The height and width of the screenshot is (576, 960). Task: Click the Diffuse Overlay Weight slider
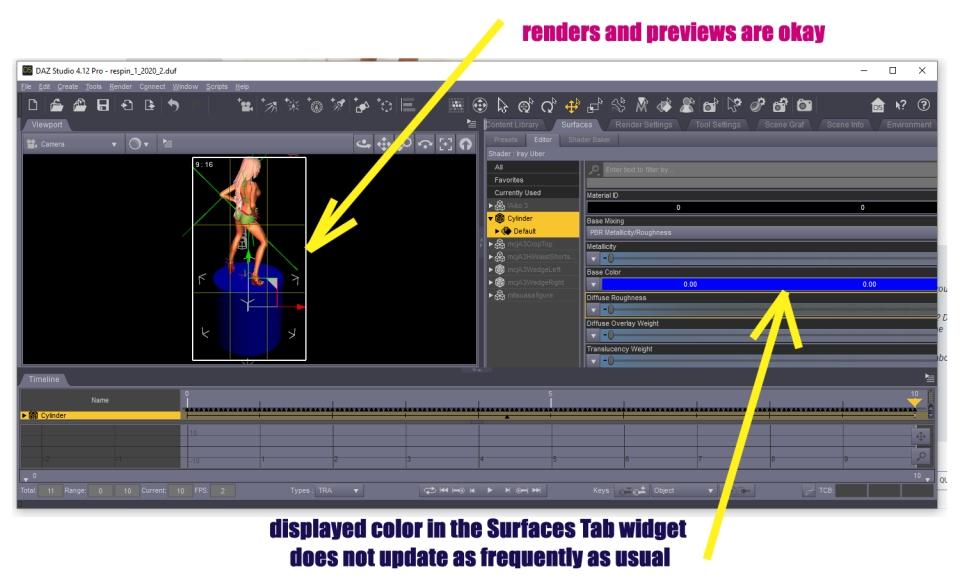[x=769, y=336]
